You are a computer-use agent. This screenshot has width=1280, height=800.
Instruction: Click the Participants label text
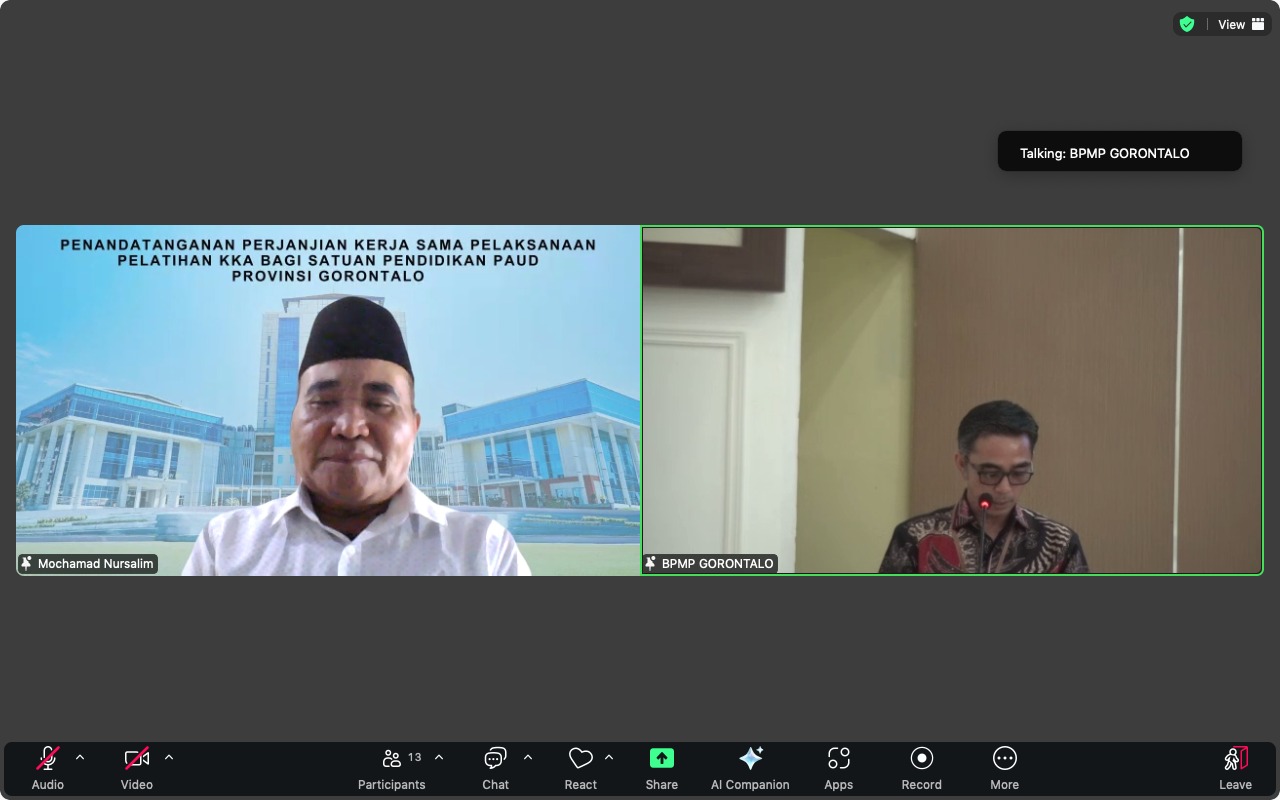pyautogui.click(x=392, y=785)
